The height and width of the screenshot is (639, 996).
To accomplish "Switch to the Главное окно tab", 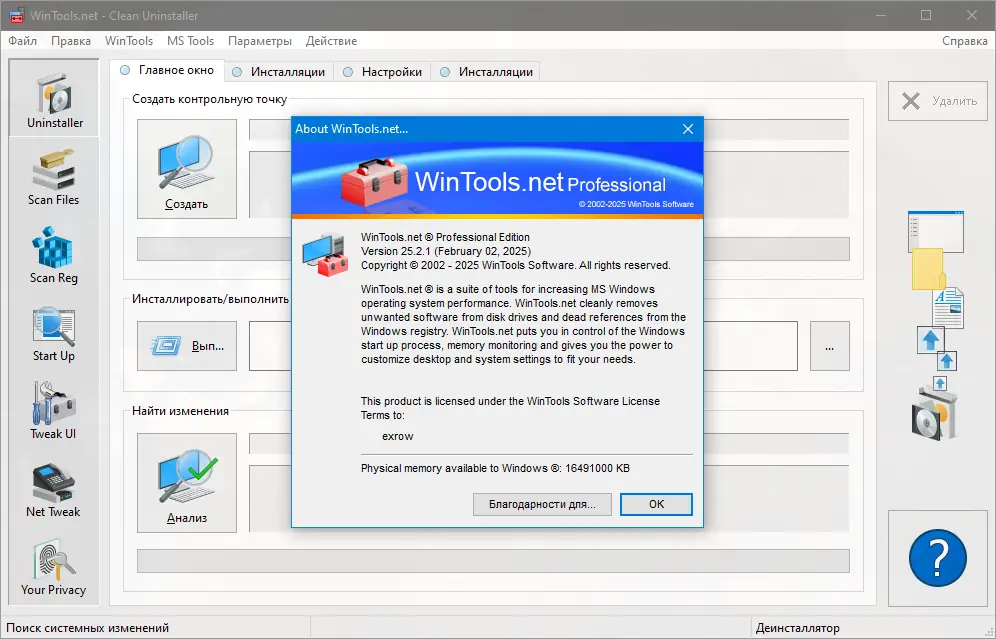I will 168,70.
